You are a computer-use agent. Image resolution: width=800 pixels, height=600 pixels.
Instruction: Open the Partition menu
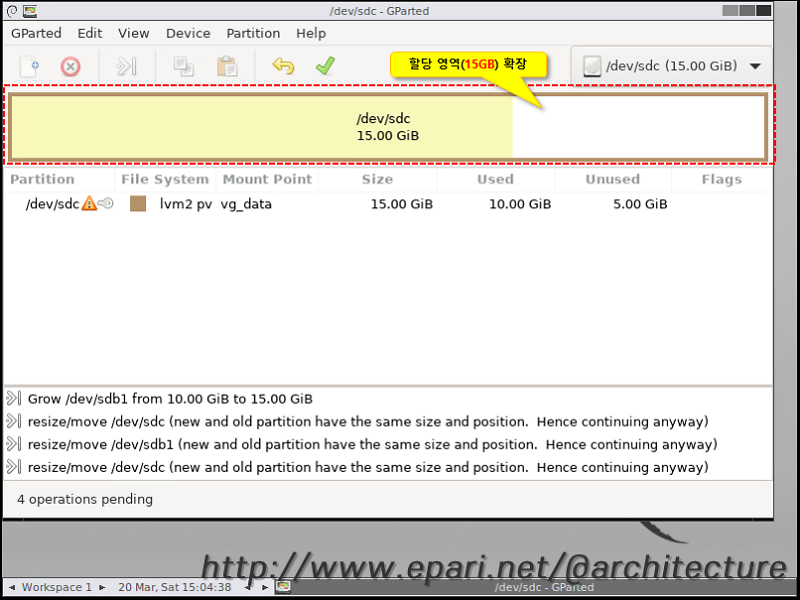[253, 33]
